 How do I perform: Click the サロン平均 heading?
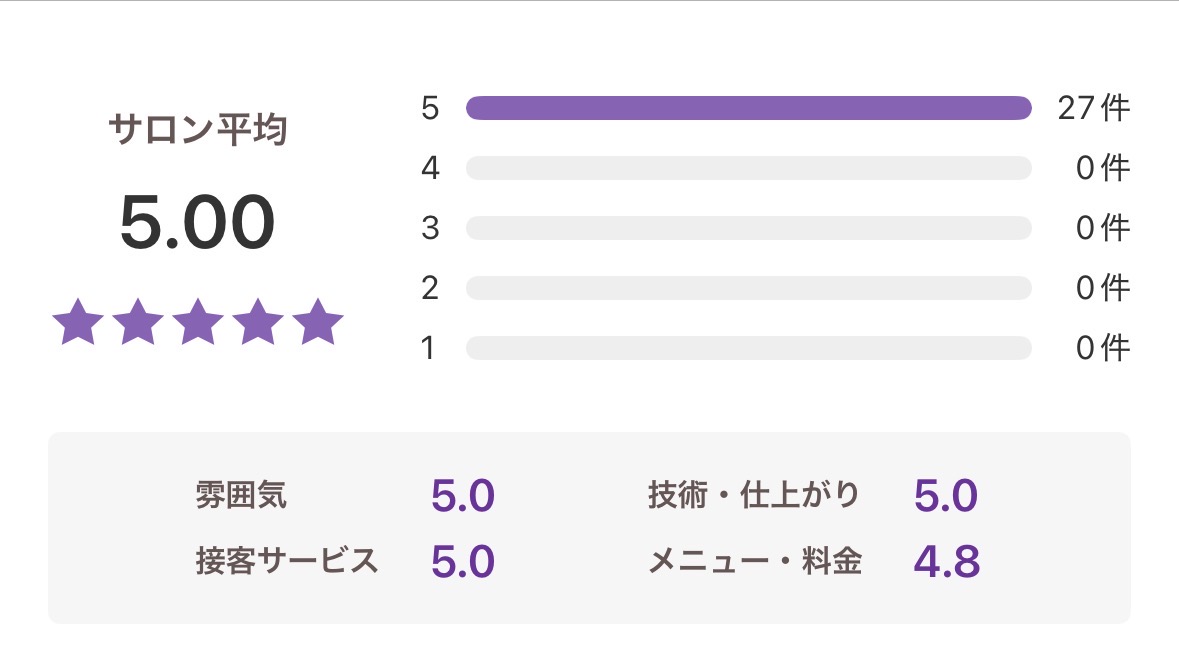pos(198,130)
